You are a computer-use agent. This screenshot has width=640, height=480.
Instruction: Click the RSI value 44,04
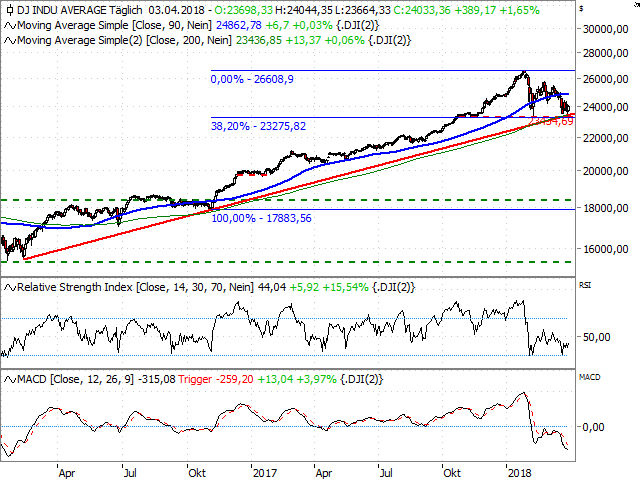[x=272, y=288]
